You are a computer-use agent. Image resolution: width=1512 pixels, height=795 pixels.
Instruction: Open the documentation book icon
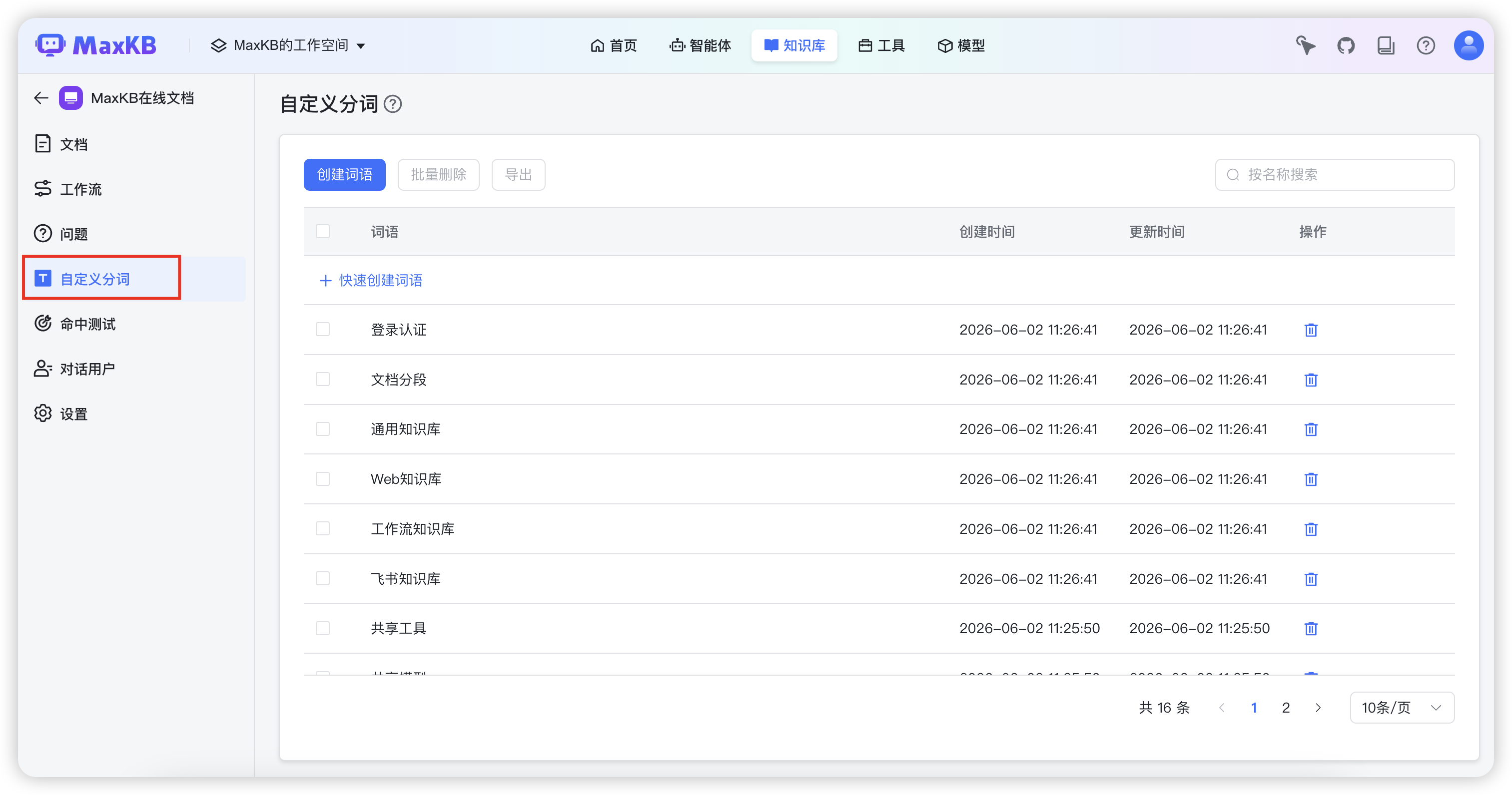tap(1386, 45)
